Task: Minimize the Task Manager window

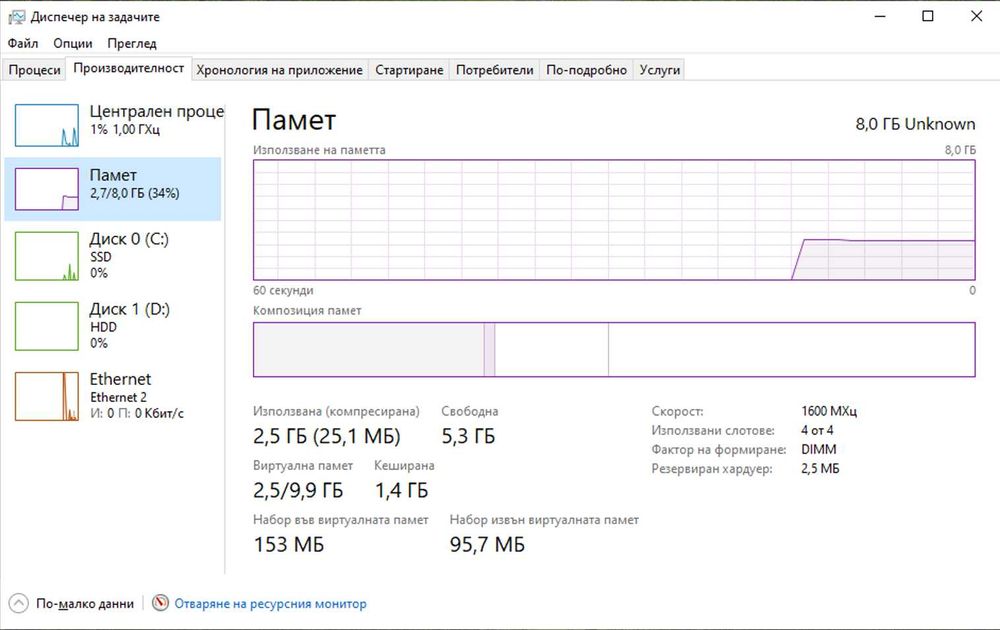Action: pyautogui.click(x=880, y=17)
